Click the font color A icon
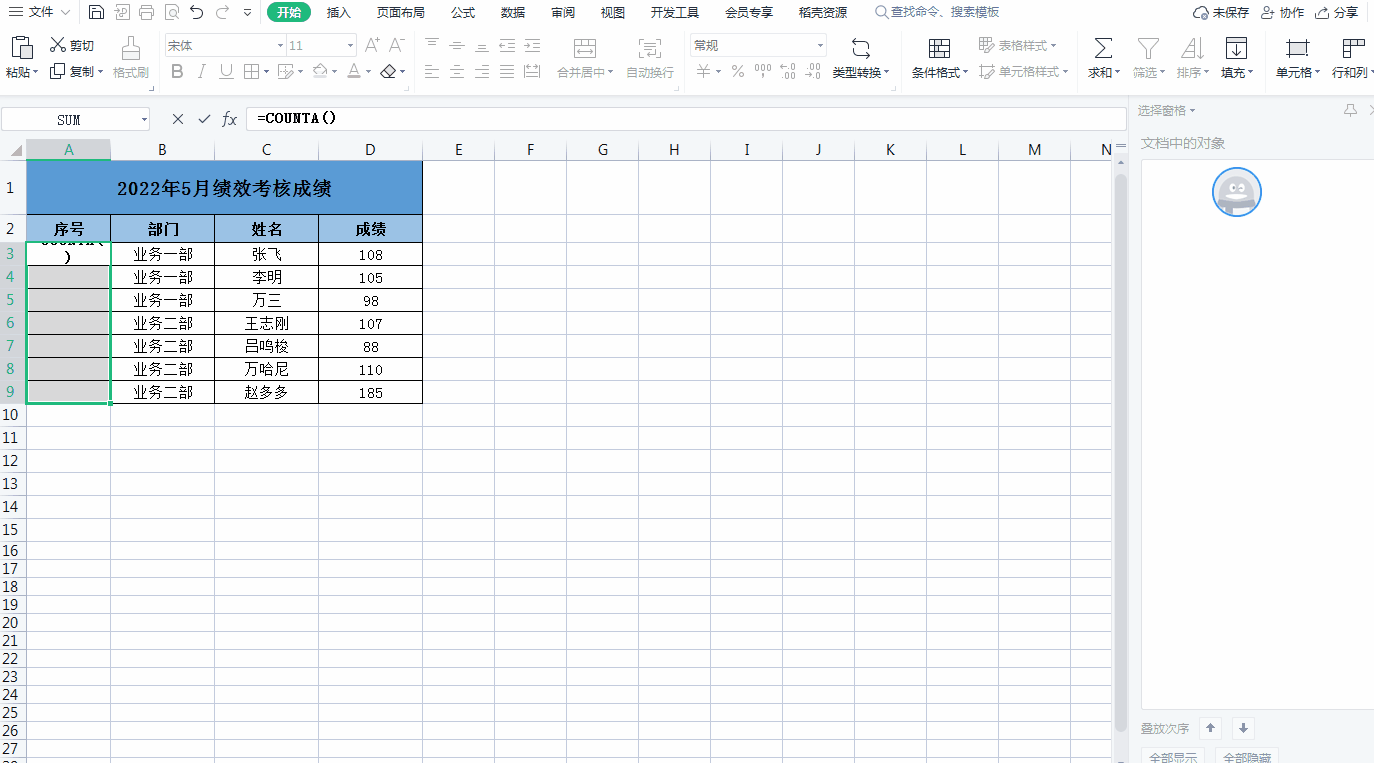Viewport: 1374px width, 763px height. [353, 71]
